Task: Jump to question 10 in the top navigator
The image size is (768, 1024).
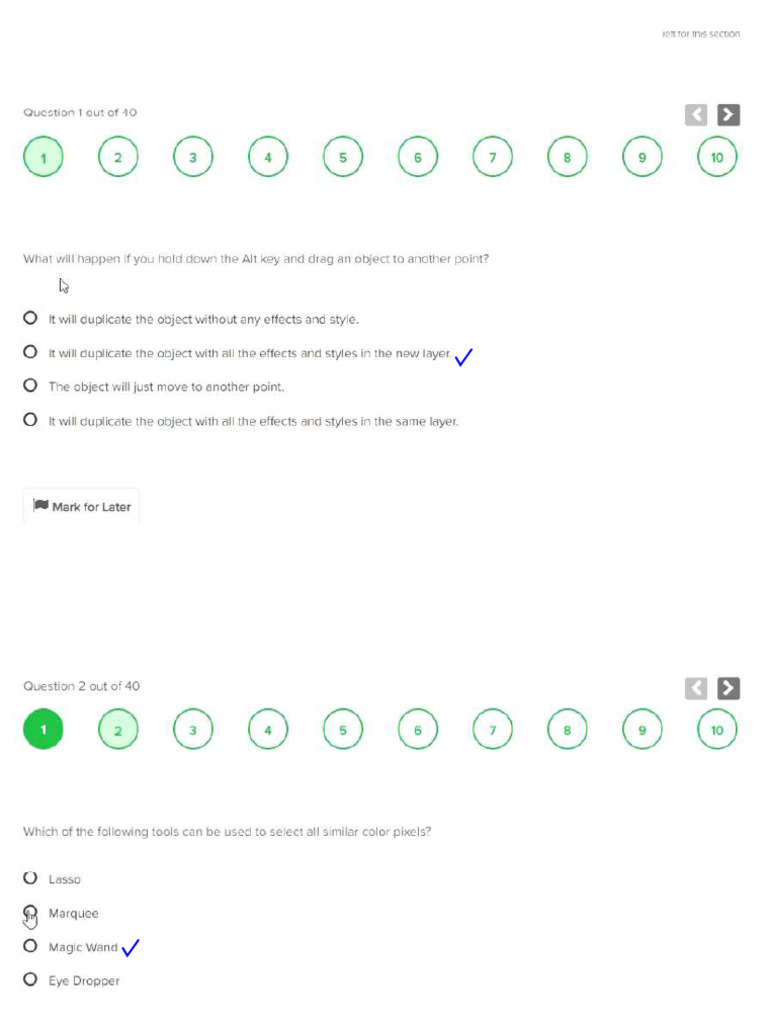Action: [x=717, y=157]
